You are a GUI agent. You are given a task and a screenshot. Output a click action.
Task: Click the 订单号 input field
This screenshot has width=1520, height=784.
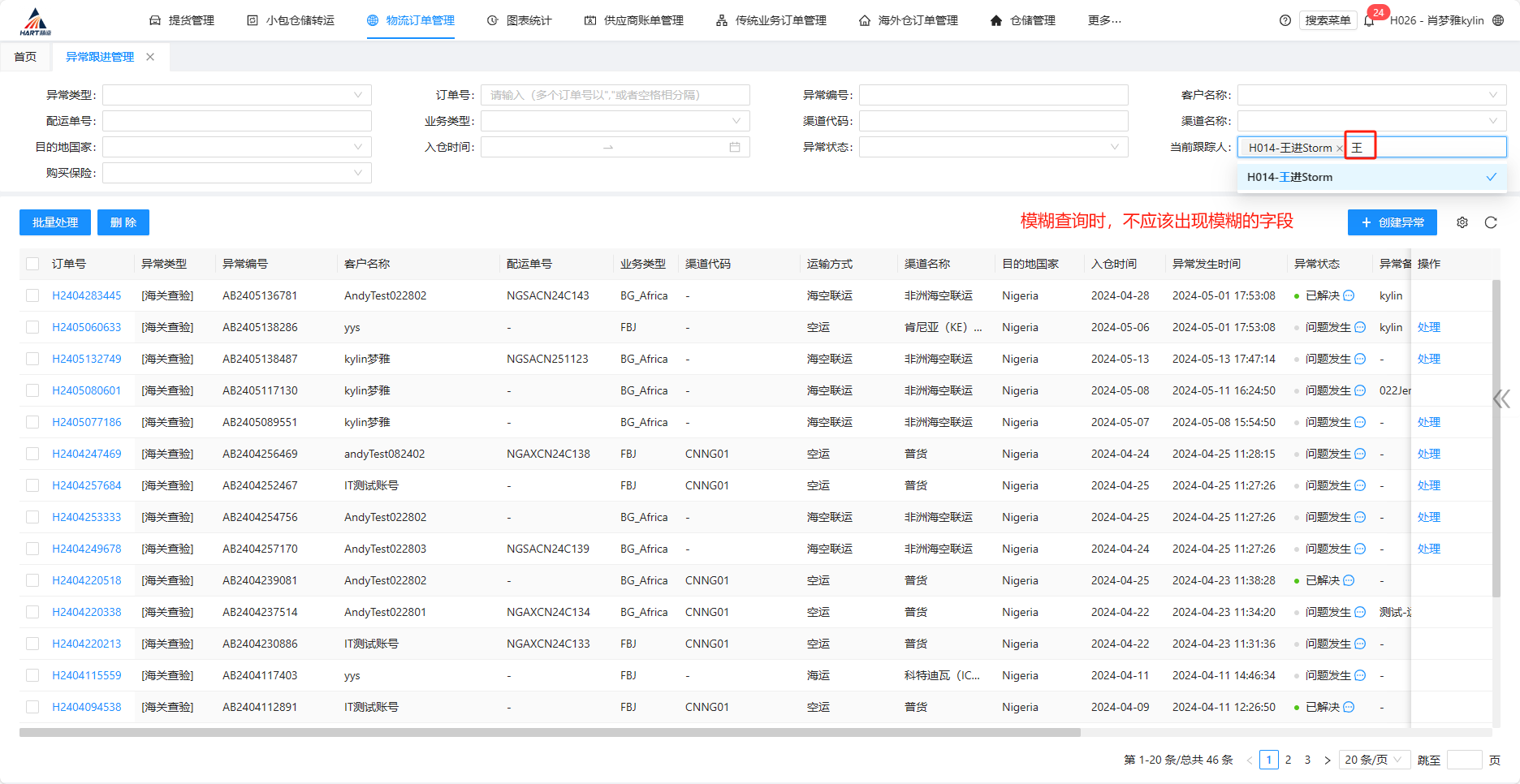[x=615, y=95]
